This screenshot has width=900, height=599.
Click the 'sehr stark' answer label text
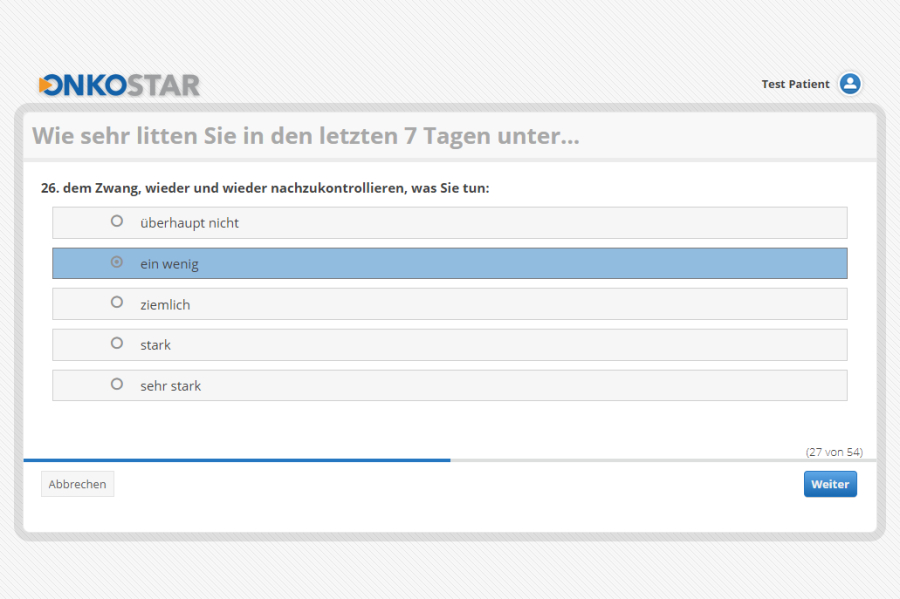click(x=170, y=386)
